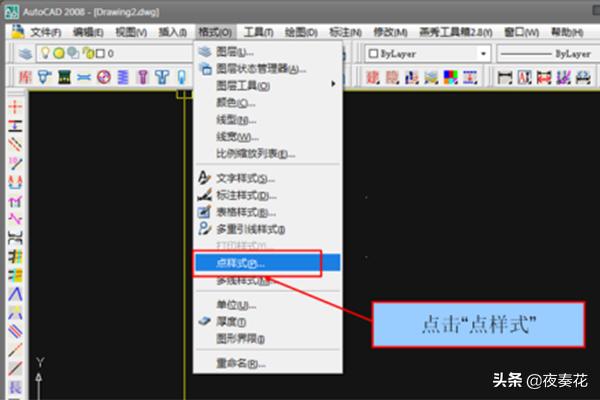Click the blue triangle angle icon in left toolbar
Image resolution: width=600 pixels, height=400 pixels.
pos(15,294)
